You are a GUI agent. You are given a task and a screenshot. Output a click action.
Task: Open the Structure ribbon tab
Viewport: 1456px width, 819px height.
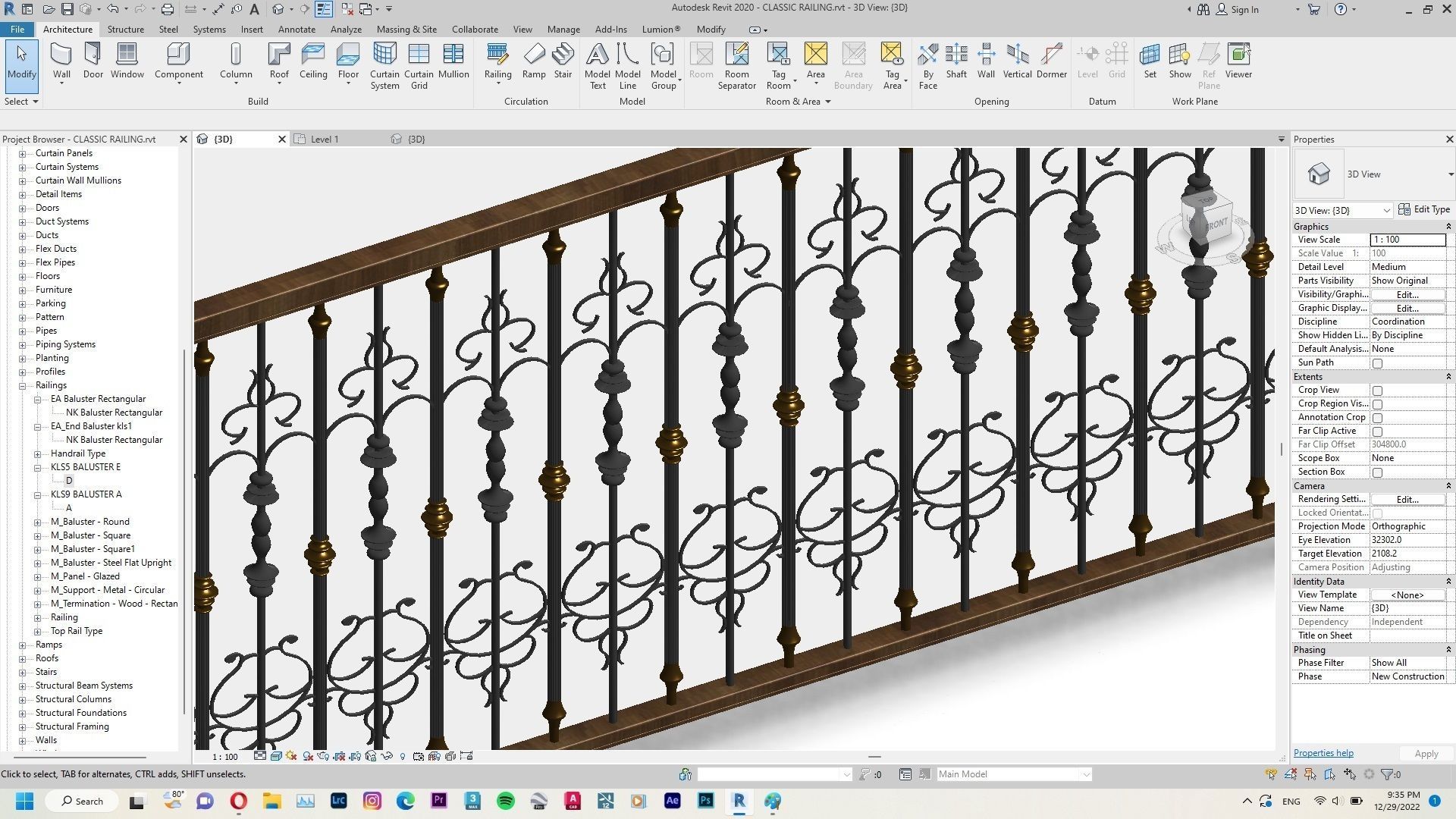125,29
